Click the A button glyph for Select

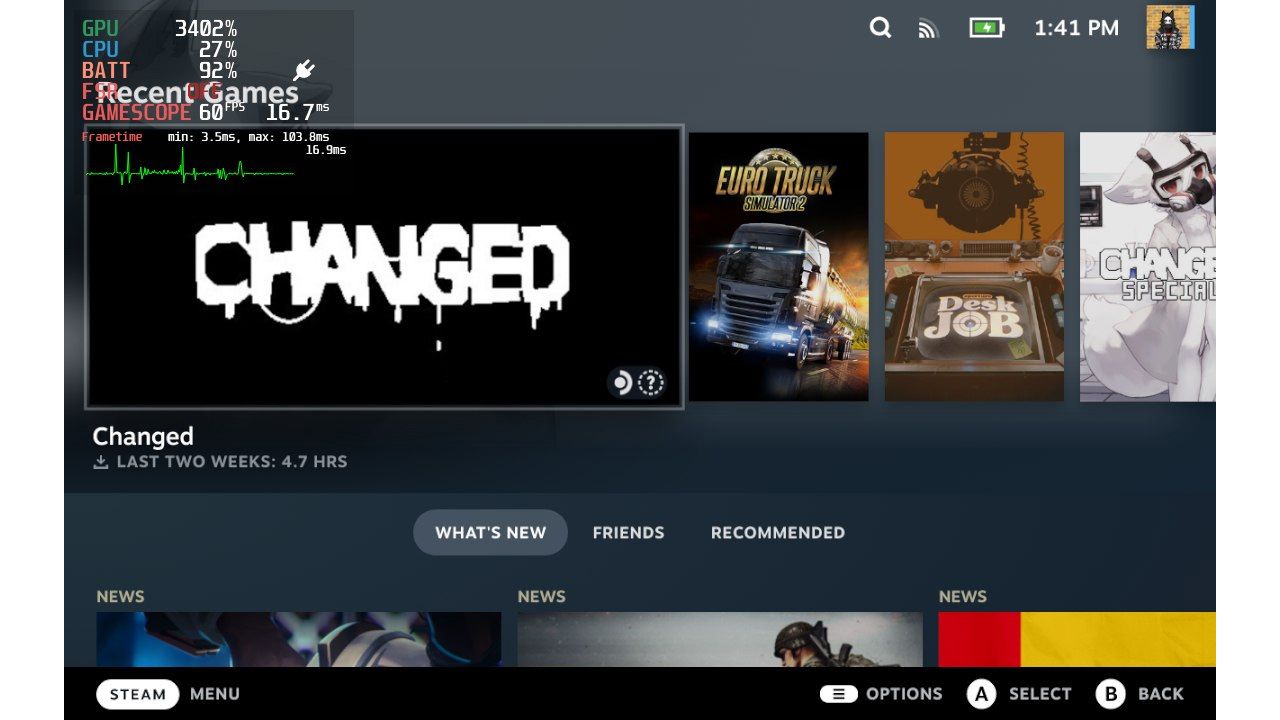coord(981,694)
